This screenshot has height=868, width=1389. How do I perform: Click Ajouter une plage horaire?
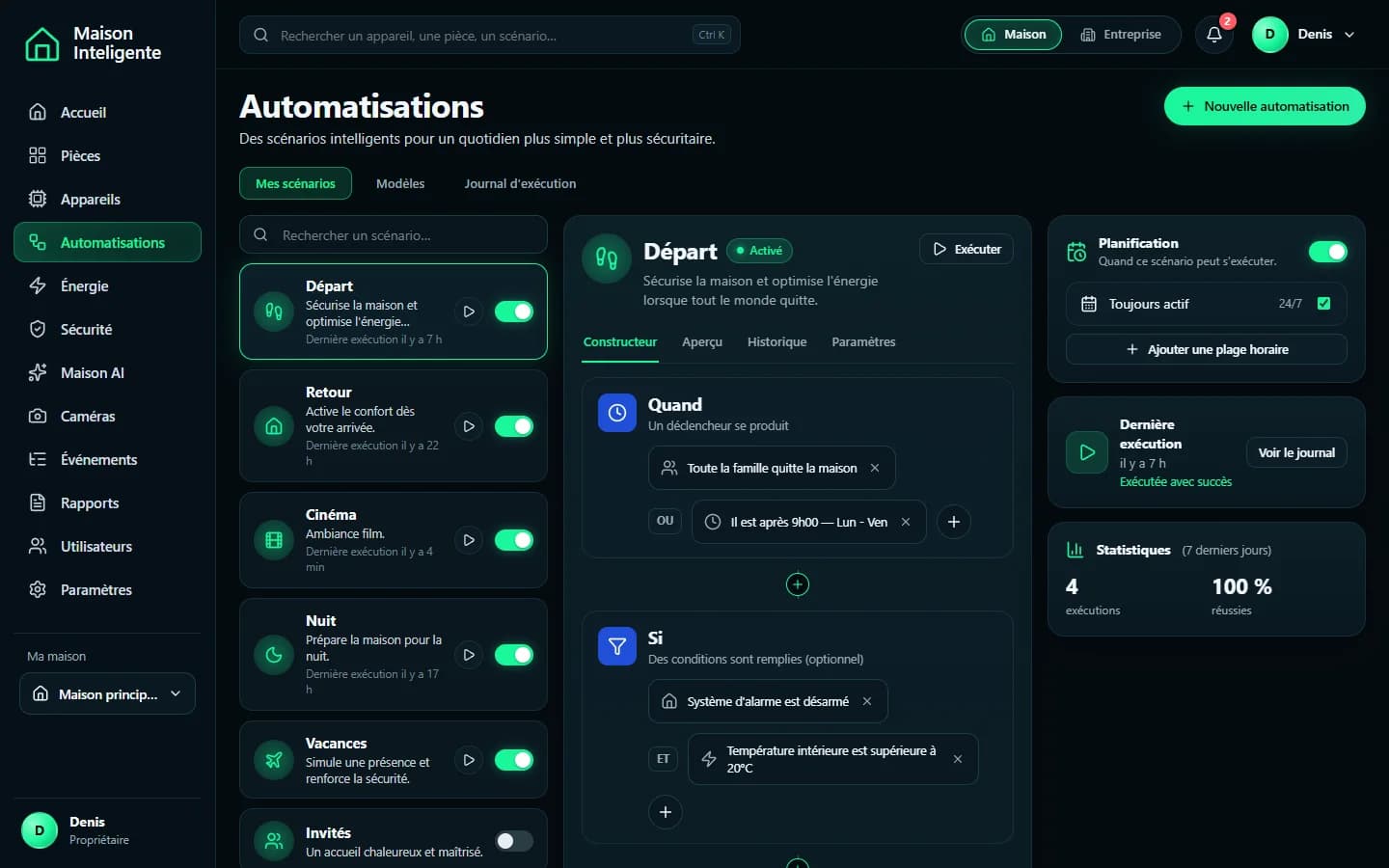pyautogui.click(x=1207, y=349)
